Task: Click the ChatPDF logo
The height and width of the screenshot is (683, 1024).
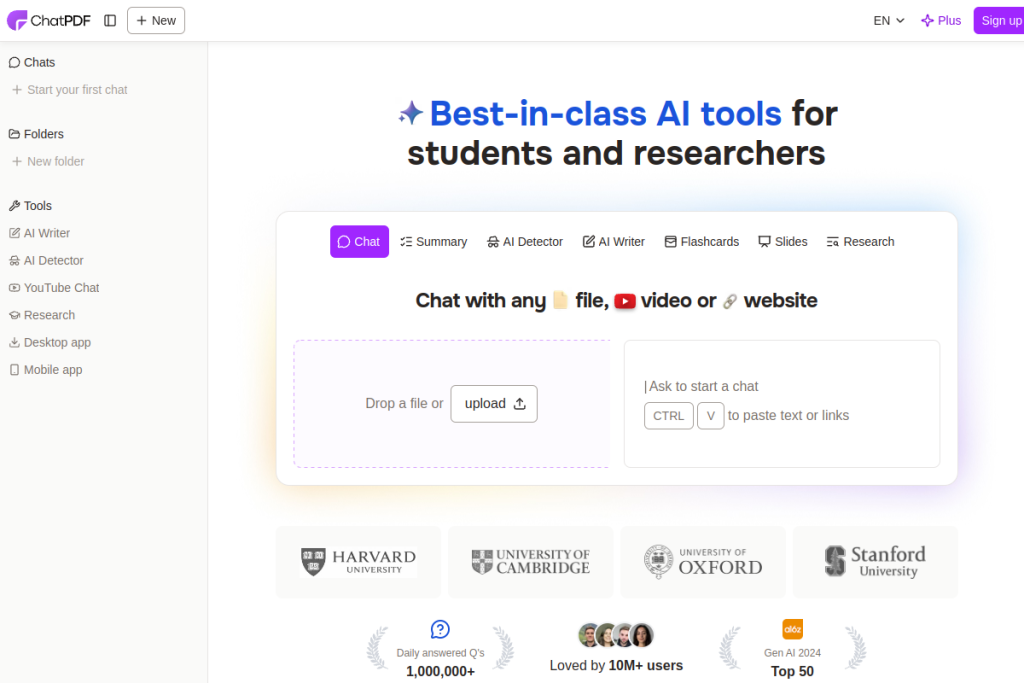Action: (49, 20)
